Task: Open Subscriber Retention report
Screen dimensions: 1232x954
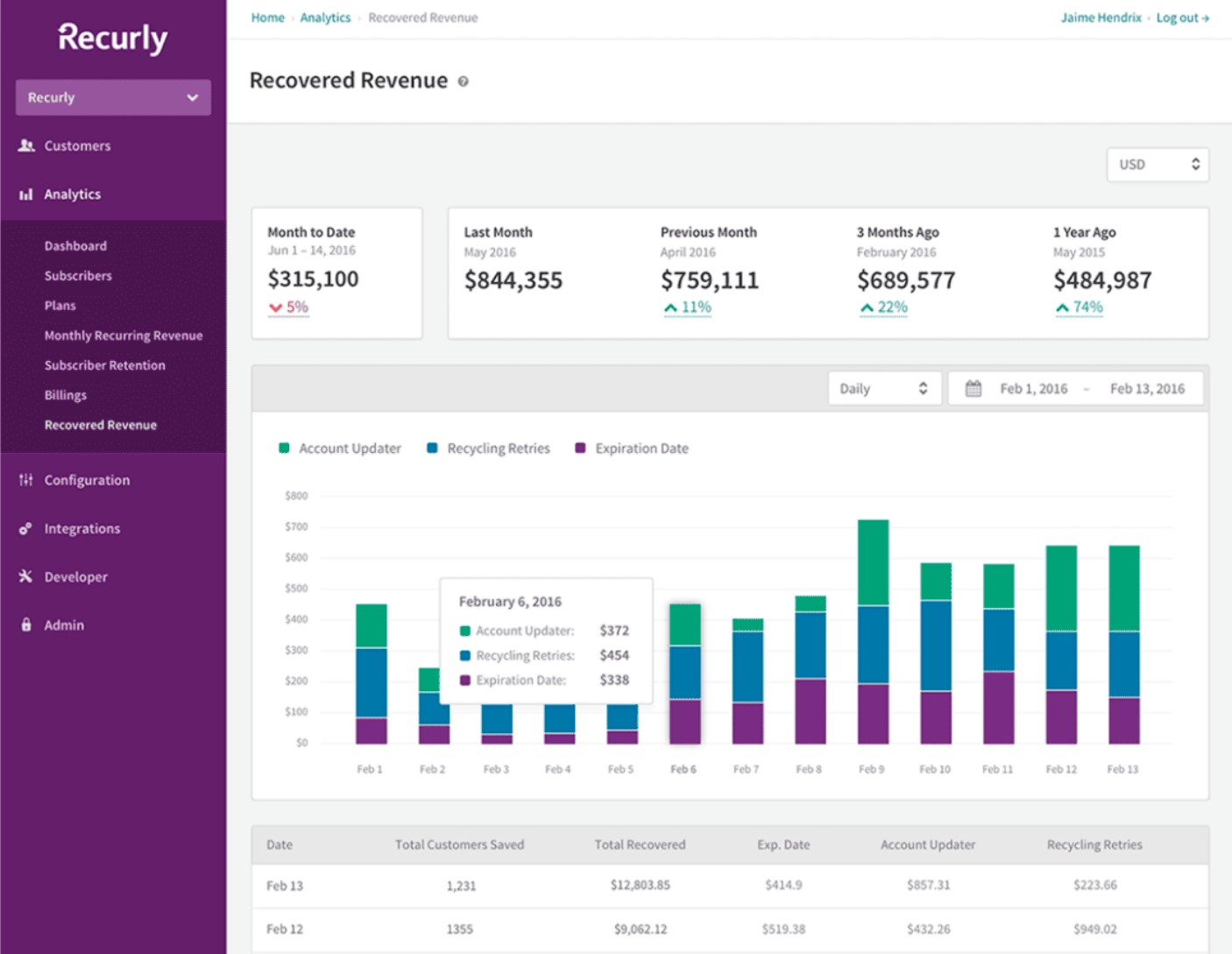Action: click(x=104, y=365)
